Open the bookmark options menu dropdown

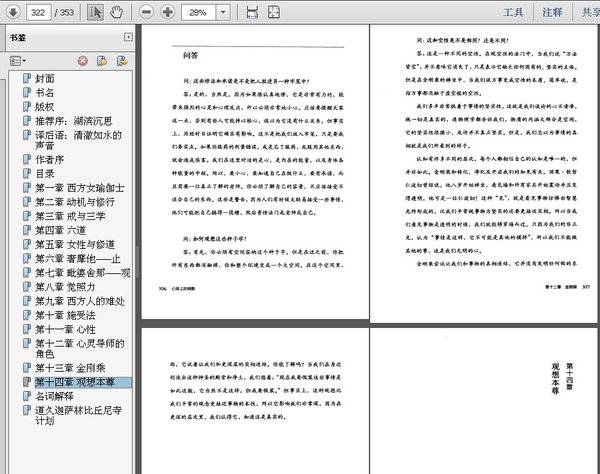pyautogui.click(x=18, y=61)
